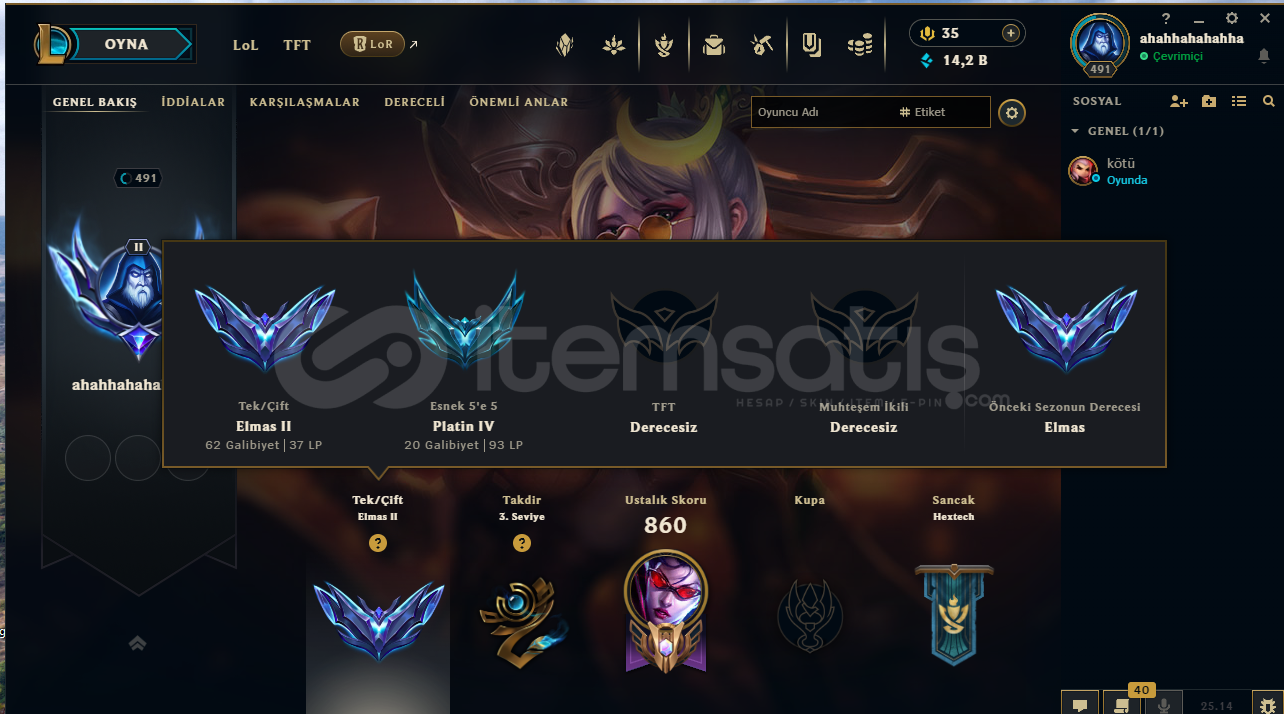Open the Store coins icon

[860, 45]
